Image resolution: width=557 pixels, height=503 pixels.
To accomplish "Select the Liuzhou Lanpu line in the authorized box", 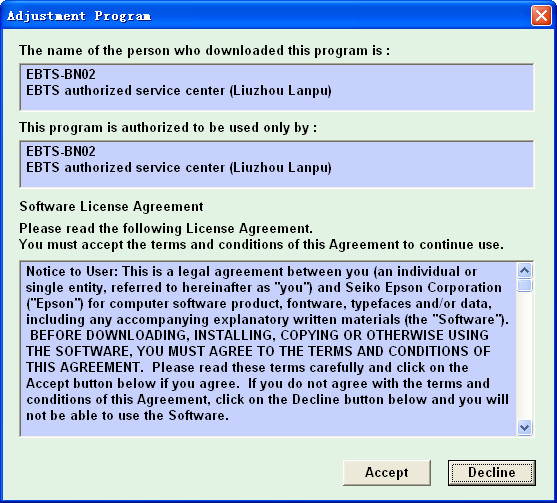I will [179, 168].
